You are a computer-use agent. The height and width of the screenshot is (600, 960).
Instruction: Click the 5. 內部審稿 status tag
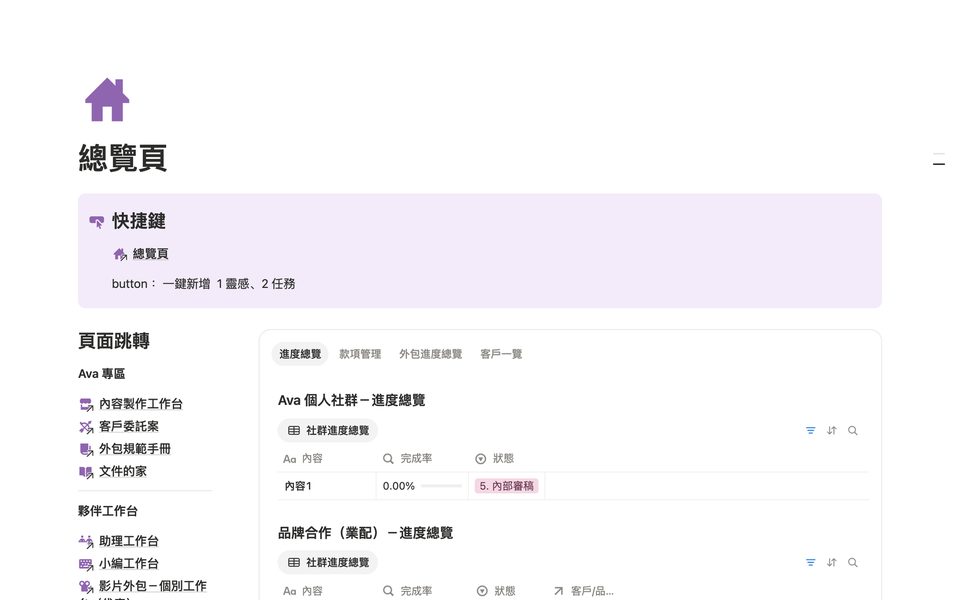tap(506, 486)
